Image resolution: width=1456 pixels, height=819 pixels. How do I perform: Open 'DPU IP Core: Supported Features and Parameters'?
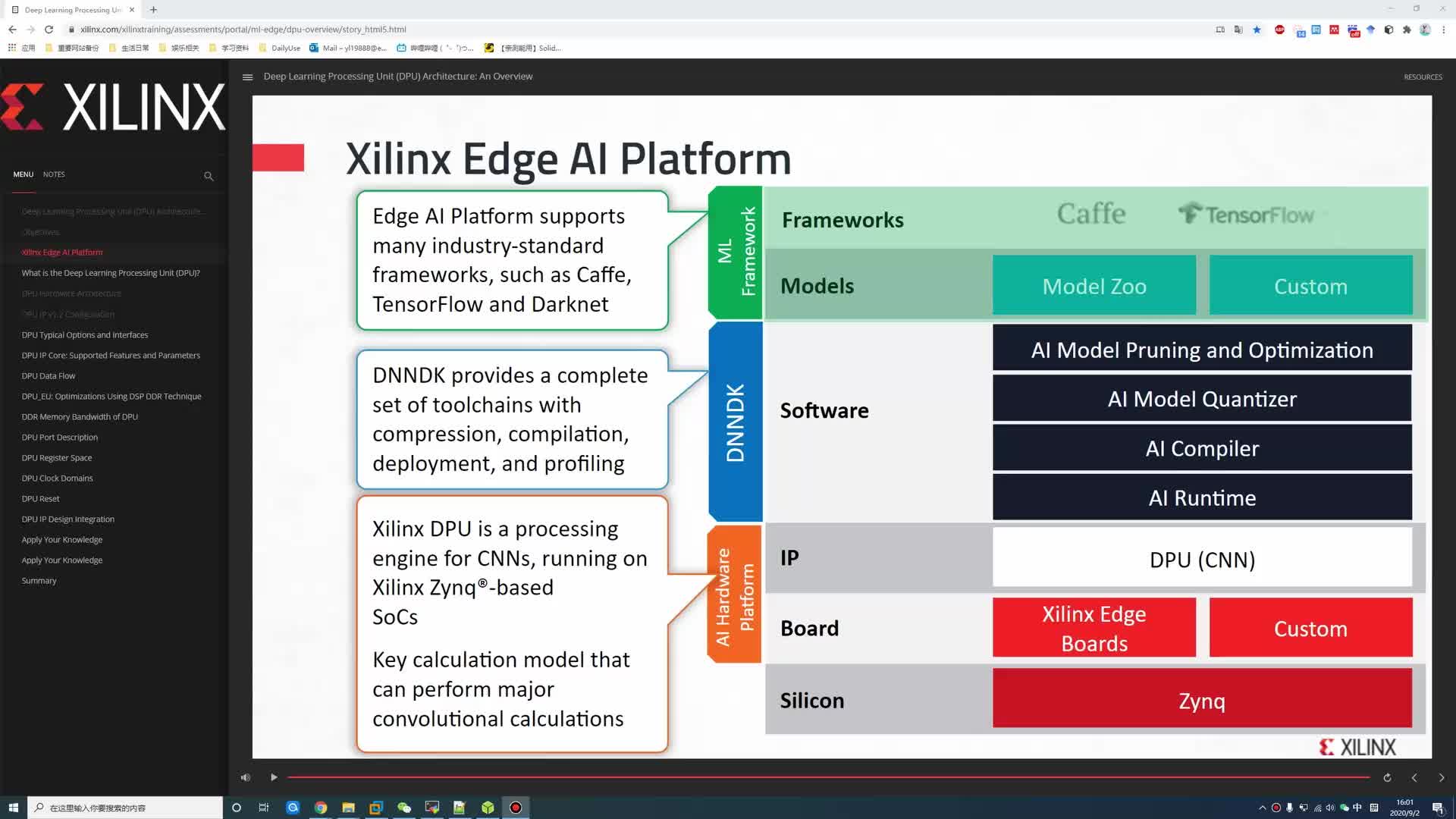click(x=111, y=356)
